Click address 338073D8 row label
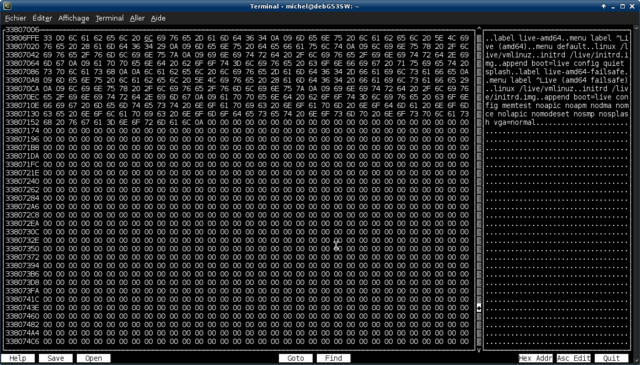The height and width of the screenshot is (365, 640). point(22,283)
